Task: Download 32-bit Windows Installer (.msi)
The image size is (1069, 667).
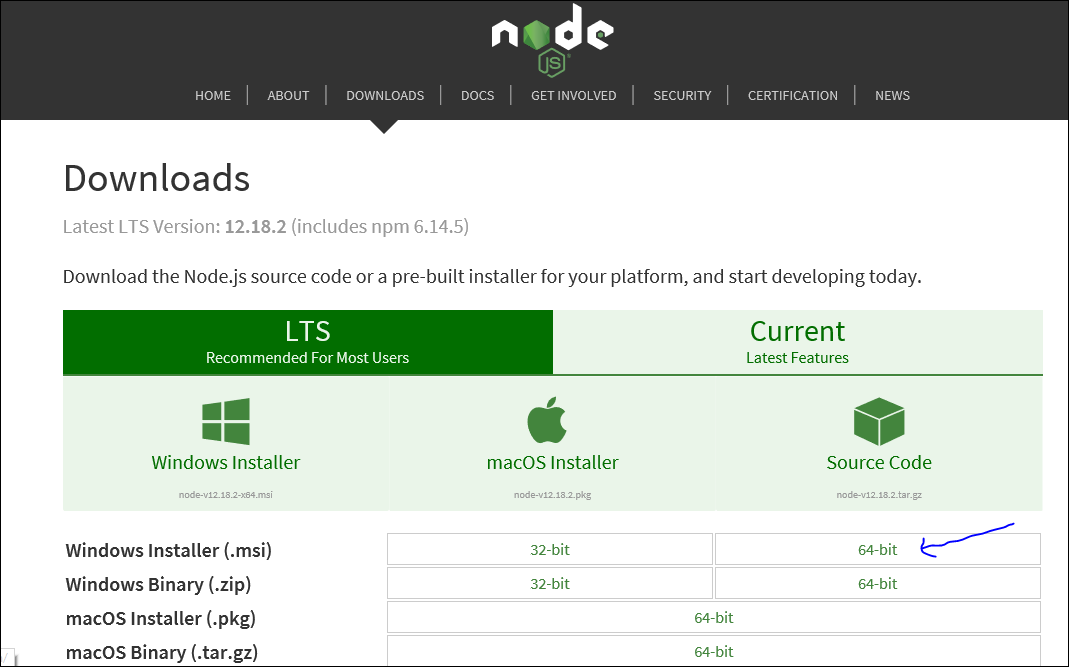Action: pos(549,549)
